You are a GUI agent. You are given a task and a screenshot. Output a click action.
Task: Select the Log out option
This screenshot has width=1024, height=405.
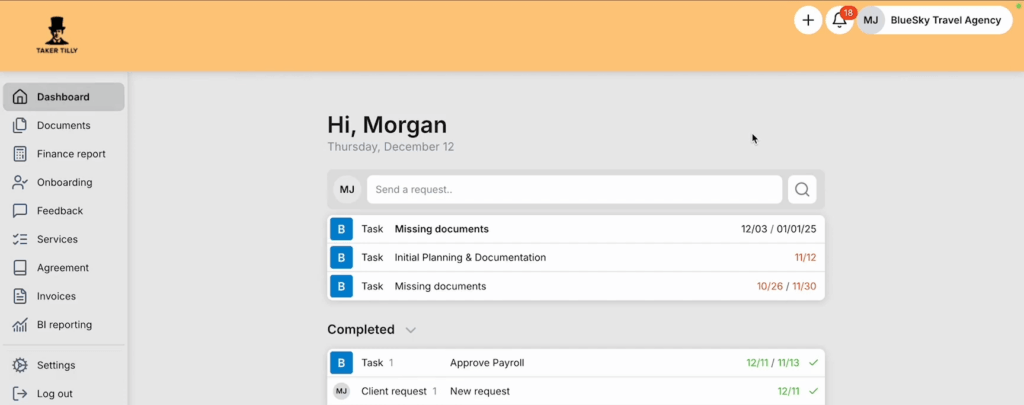(x=54, y=394)
